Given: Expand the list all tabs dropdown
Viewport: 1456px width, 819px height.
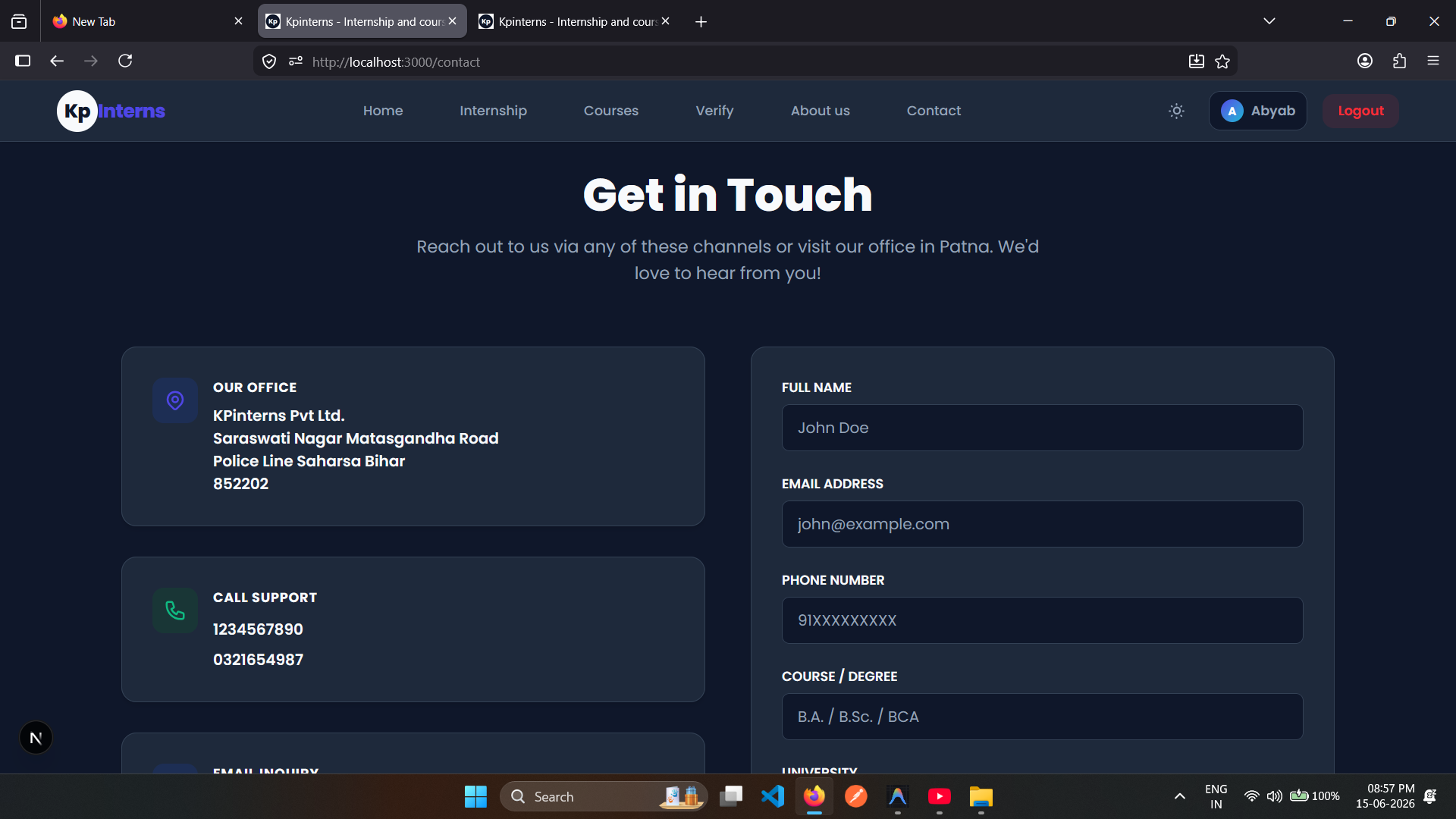Looking at the screenshot, I should 1269,21.
